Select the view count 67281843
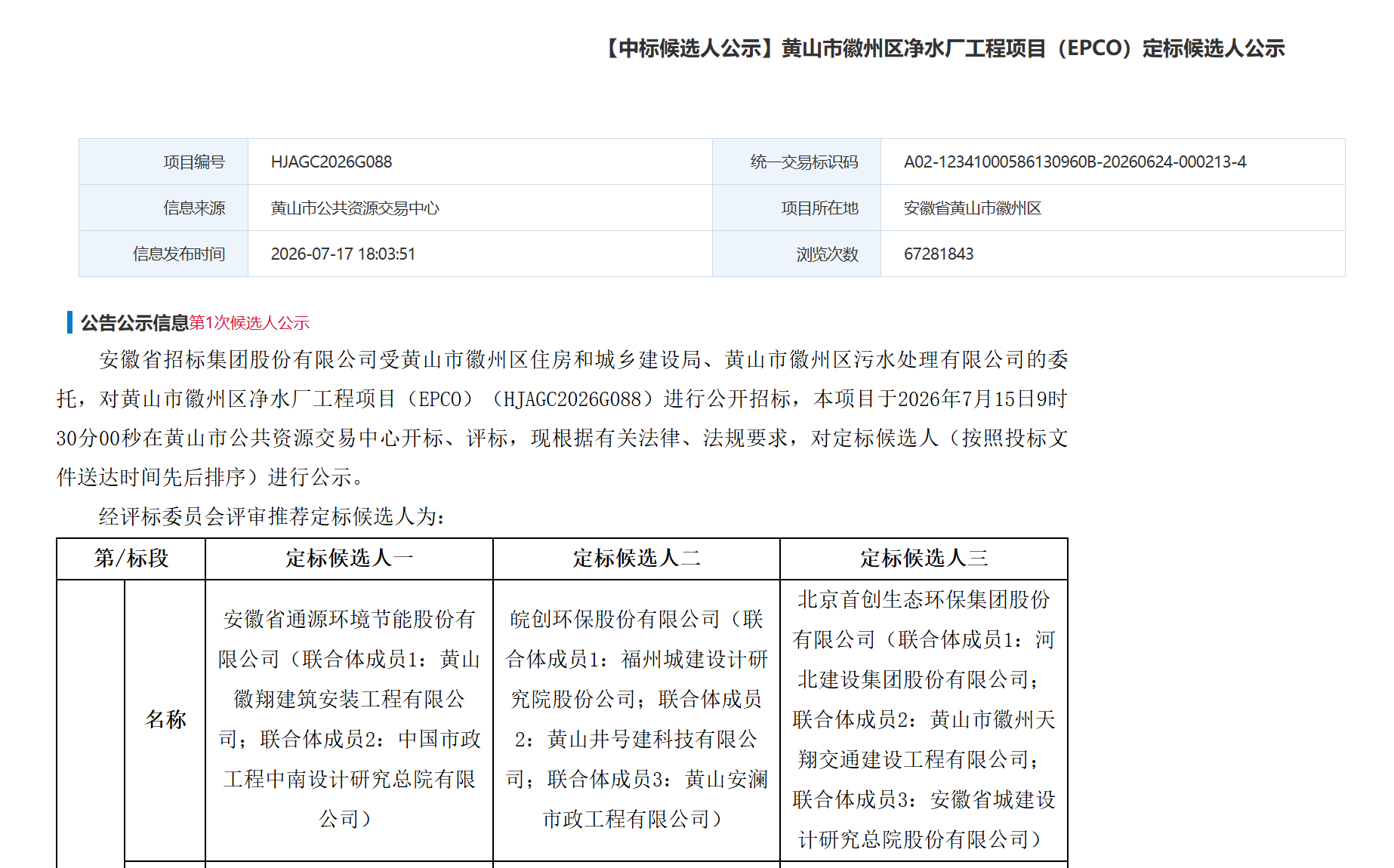This screenshot has width=1394, height=868. coord(939,254)
